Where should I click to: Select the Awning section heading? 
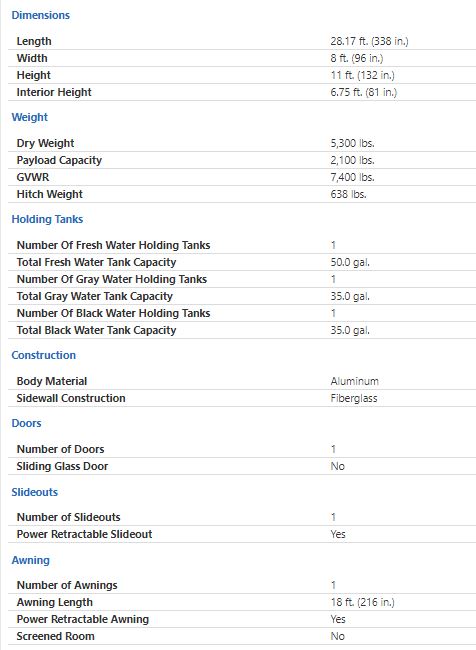31,560
